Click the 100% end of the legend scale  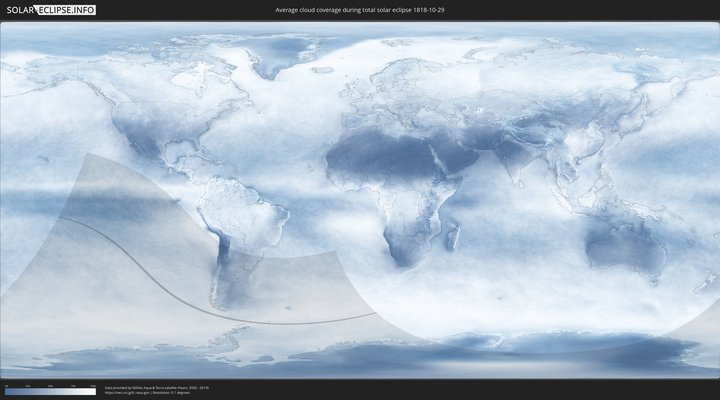(x=95, y=392)
